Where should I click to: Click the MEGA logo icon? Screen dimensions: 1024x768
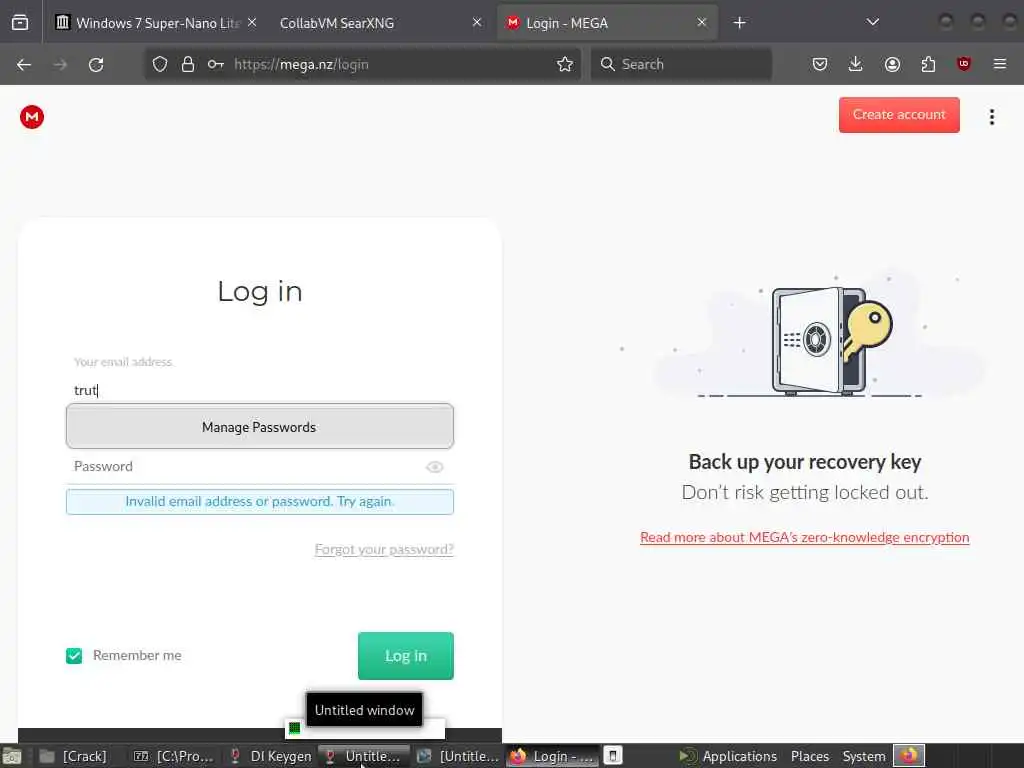pyautogui.click(x=31, y=117)
